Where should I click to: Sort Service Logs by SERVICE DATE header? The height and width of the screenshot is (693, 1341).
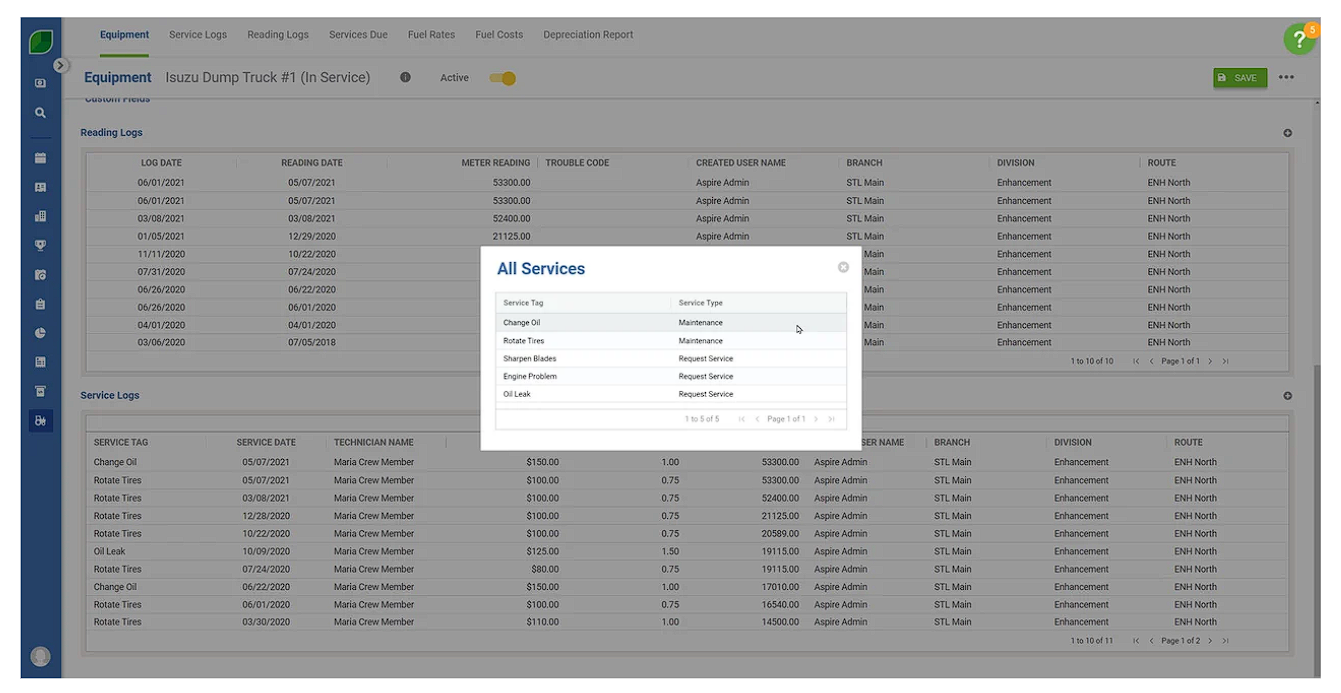pos(266,443)
